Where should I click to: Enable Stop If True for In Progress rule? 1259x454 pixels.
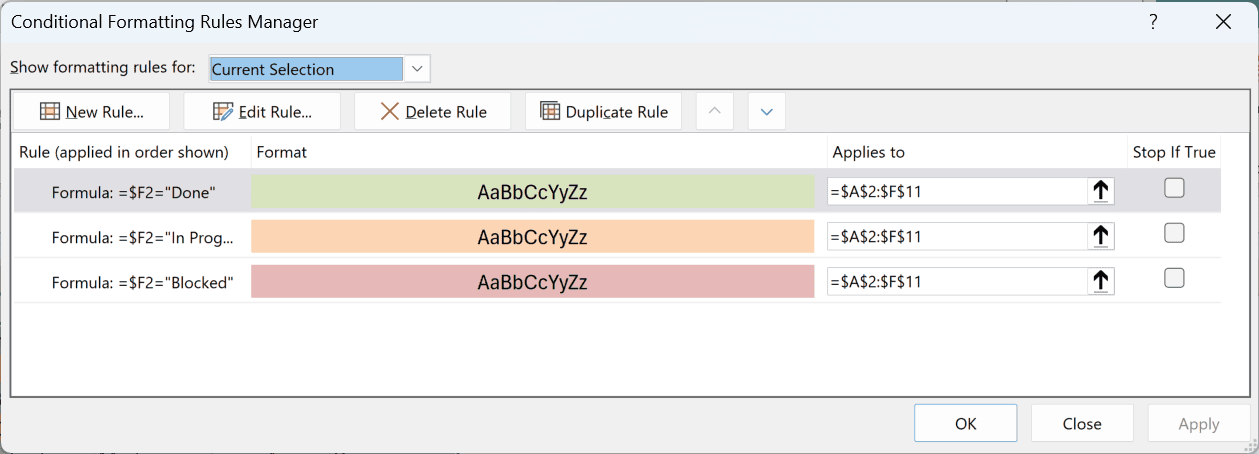[x=1175, y=233]
